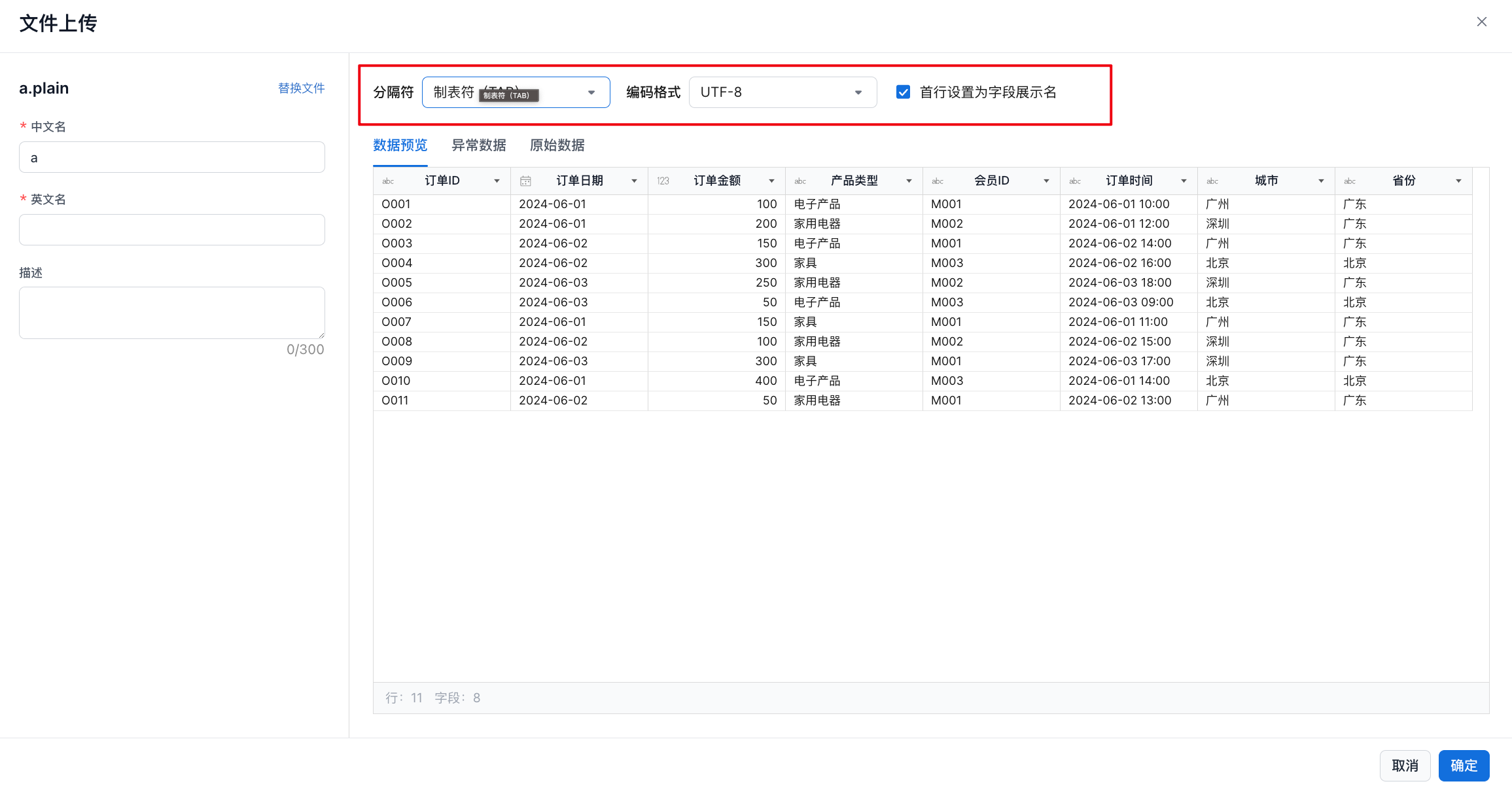Click the calendar type icon for 订单日期 column
The image size is (1512, 790).
(x=525, y=181)
